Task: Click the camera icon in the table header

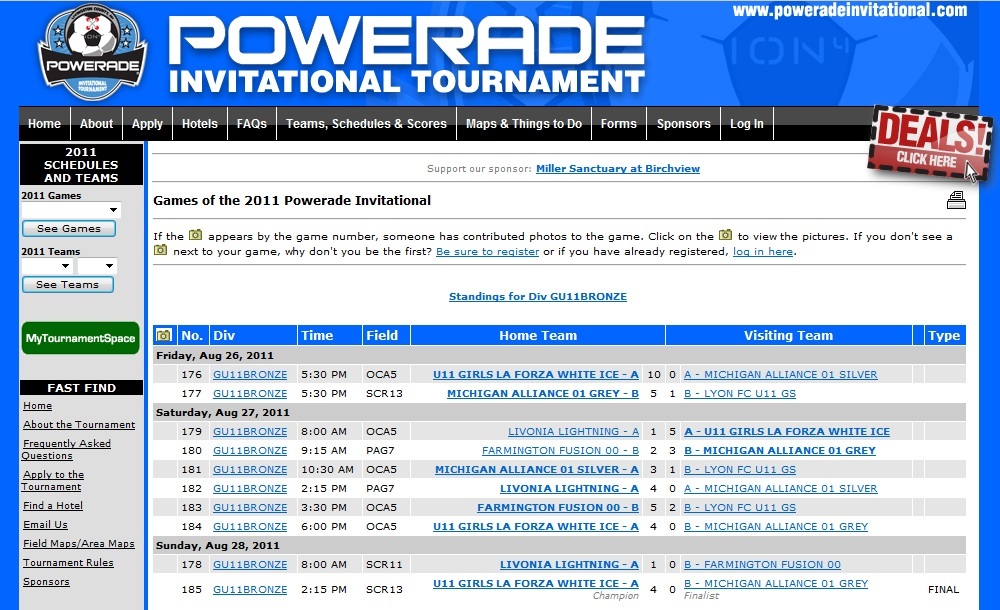Action: [164, 335]
